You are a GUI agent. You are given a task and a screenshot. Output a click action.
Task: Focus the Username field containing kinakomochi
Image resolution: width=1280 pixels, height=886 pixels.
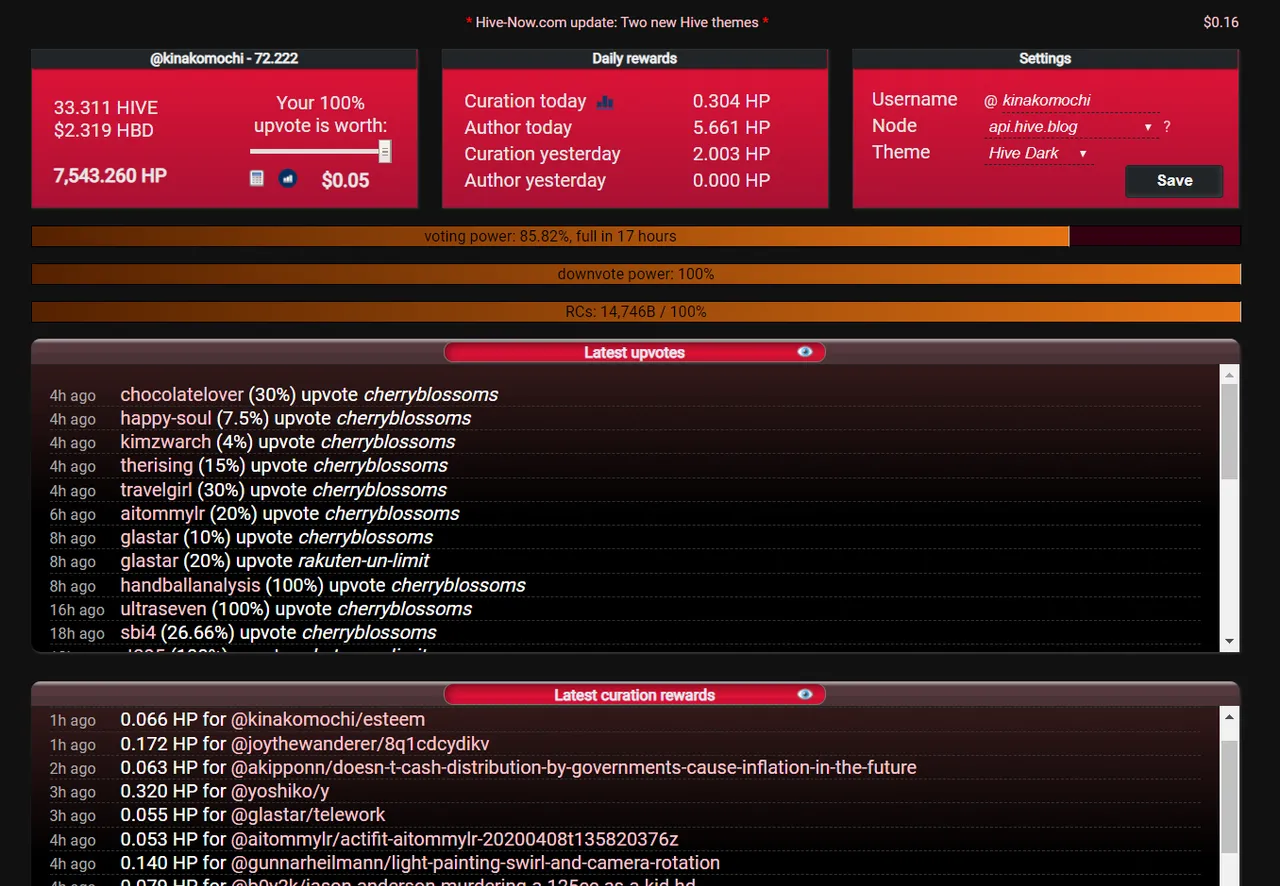pyautogui.click(x=1078, y=100)
